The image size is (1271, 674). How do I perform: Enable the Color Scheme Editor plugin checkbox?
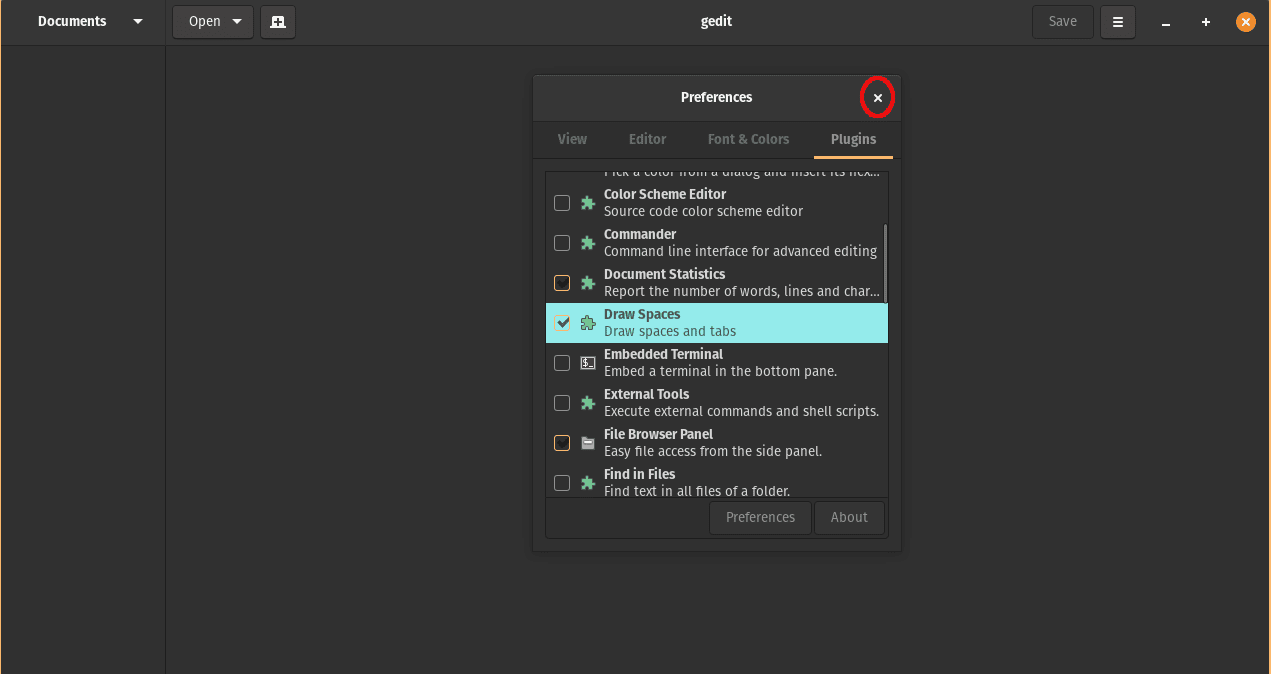pyautogui.click(x=562, y=203)
